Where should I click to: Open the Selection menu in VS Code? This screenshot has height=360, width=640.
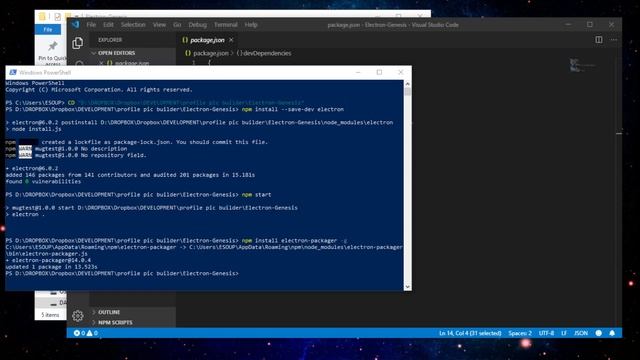(133, 24)
